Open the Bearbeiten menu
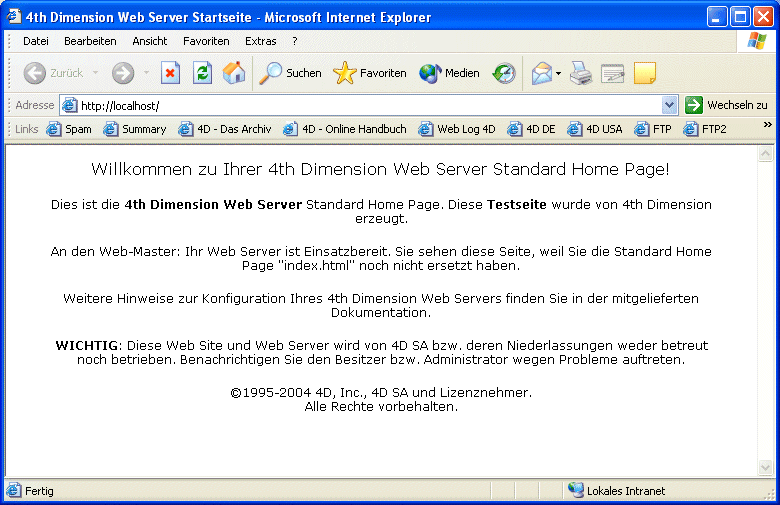The height and width of the screenshot is (505, 780). click(90, 41)
